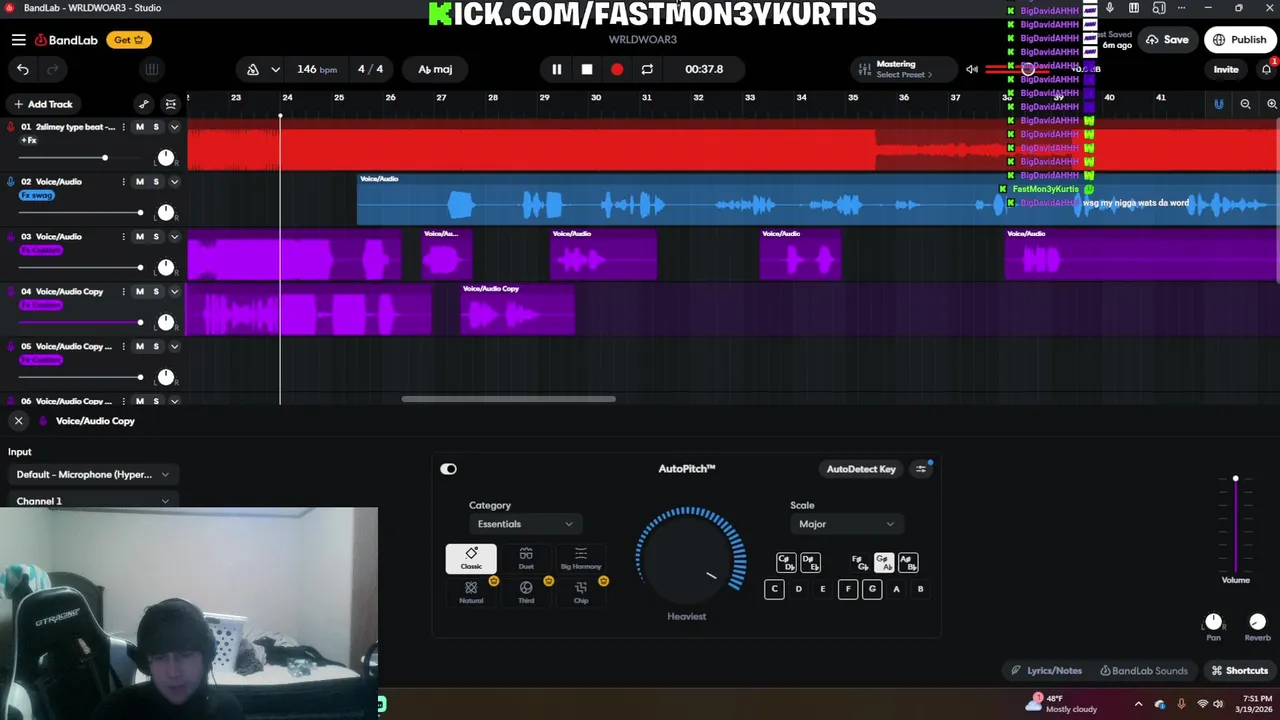Viewport: 1280px width, 720px height.
Task: Mute track 04 Voice/Audio Copy
Action: (x=140, y=292)
